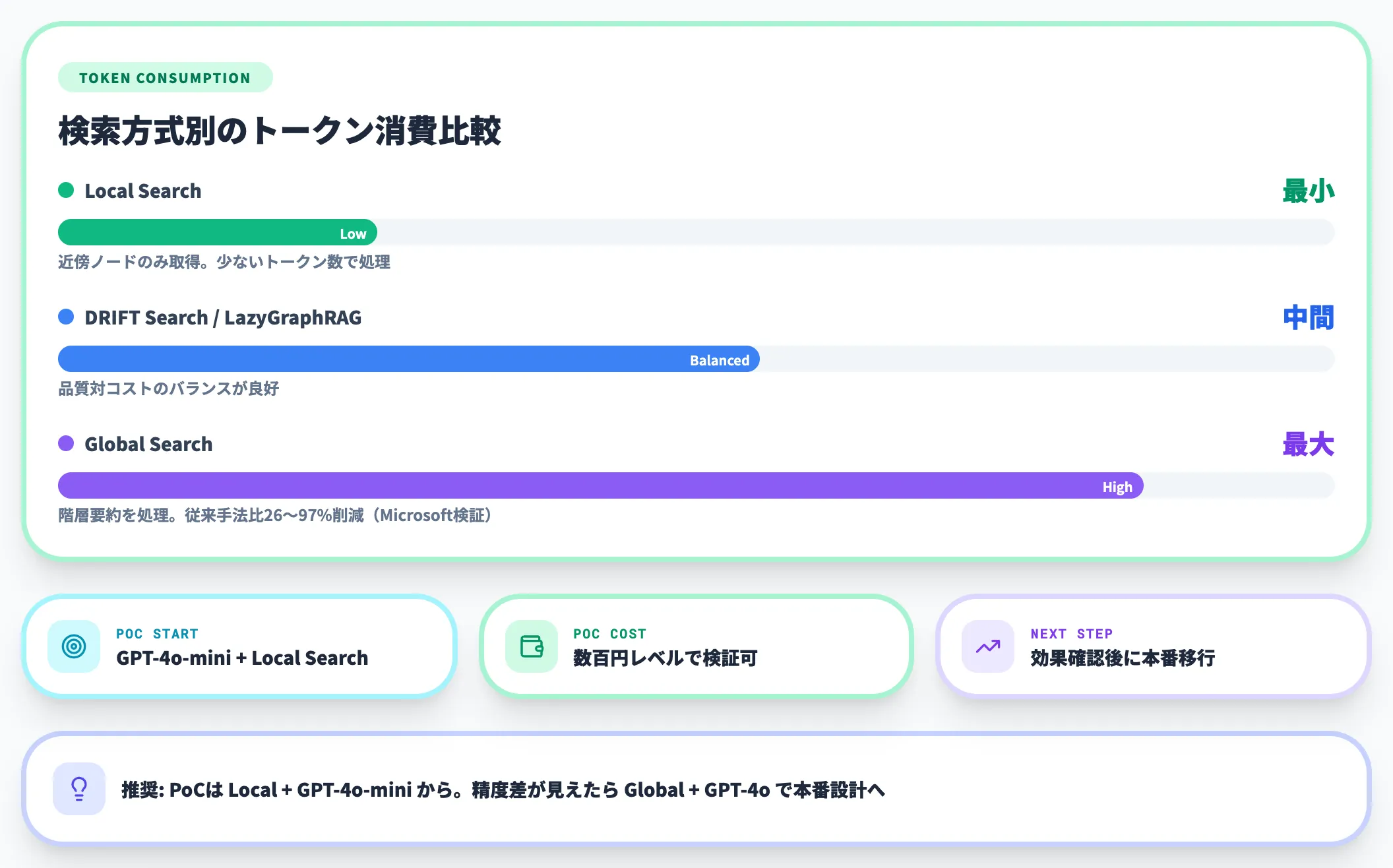
Task: Click the target icon in PoC Start card
Action: coord(74,646)
